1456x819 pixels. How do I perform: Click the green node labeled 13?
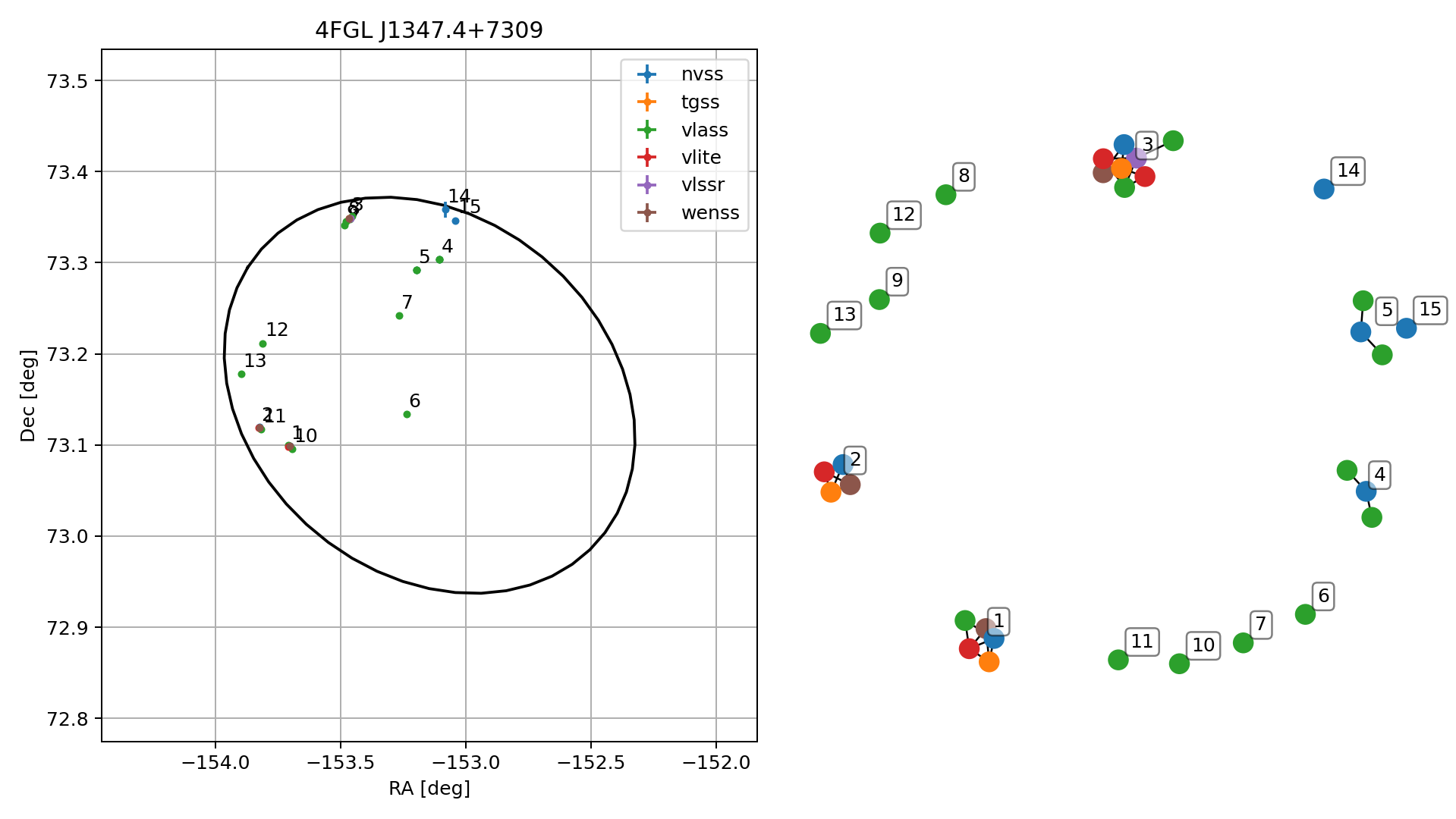820,333
